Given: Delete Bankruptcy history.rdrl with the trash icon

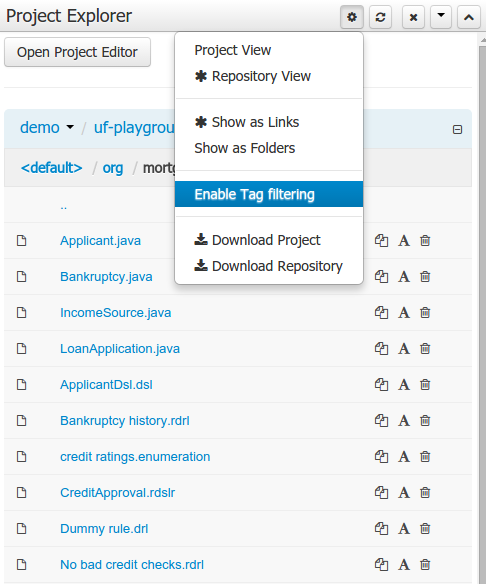Looking at the screenshot, I should click(425, 420).
